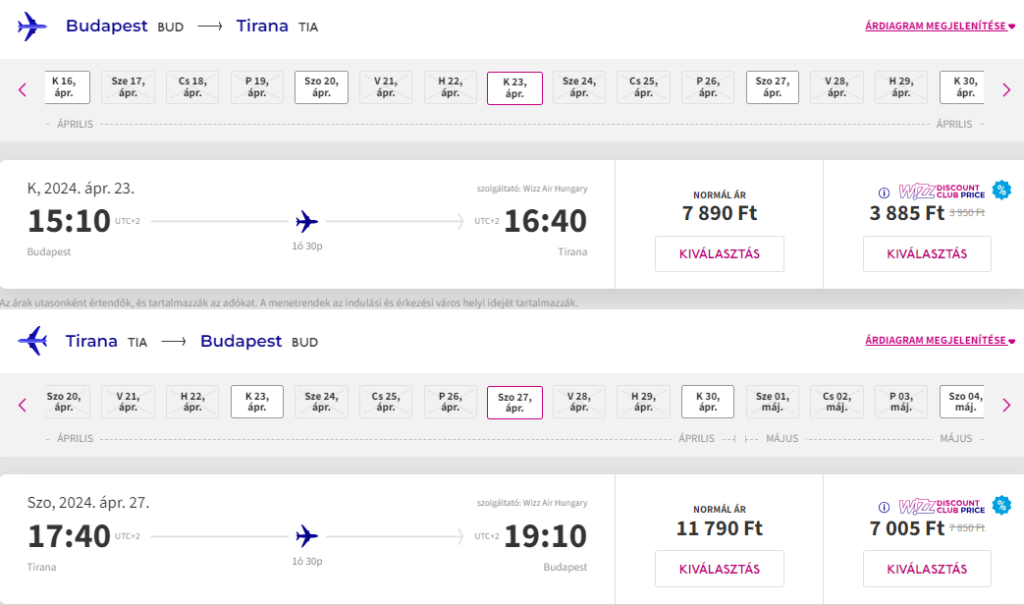
Task: Select outbound date Szo 27, ápr.
Action: click(773, 88)
